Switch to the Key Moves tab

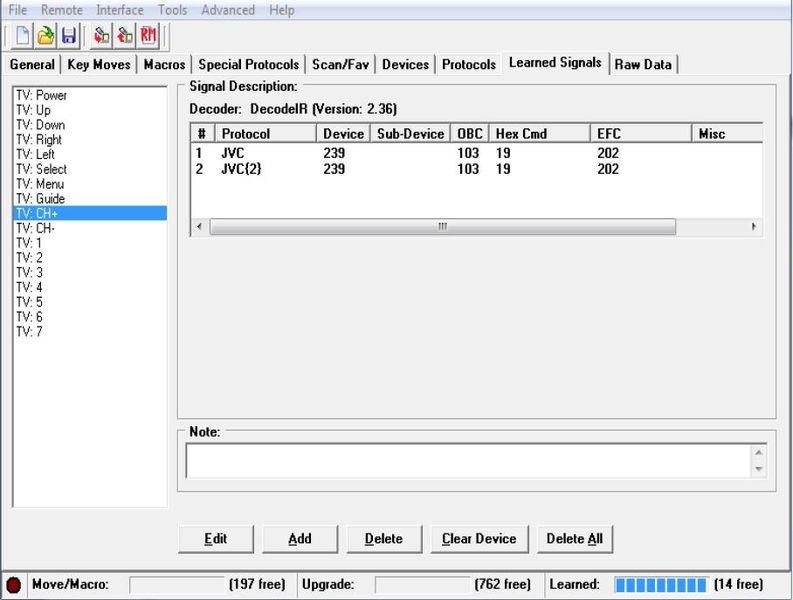(x=98, y=64)
